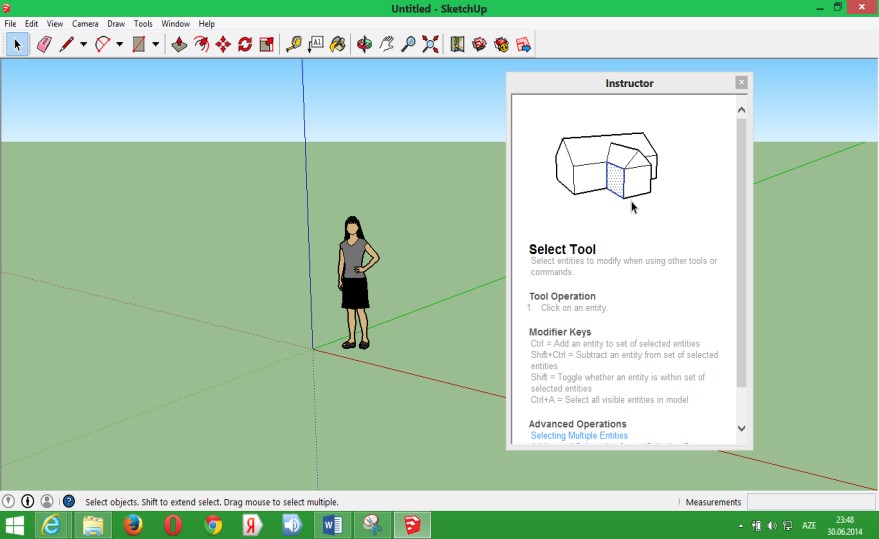
Task: Select the Orbit tool
Action: click(x=364, y=44)
